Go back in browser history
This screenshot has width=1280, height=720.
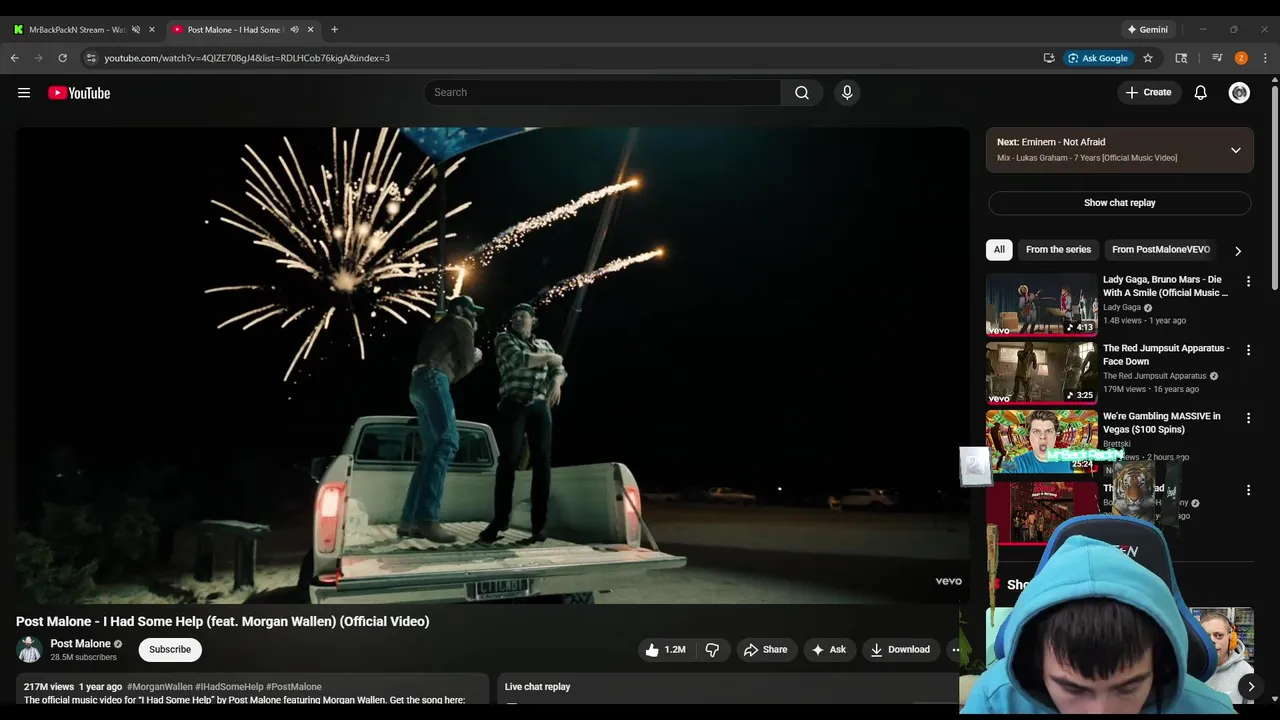click(x=15, y=58)
